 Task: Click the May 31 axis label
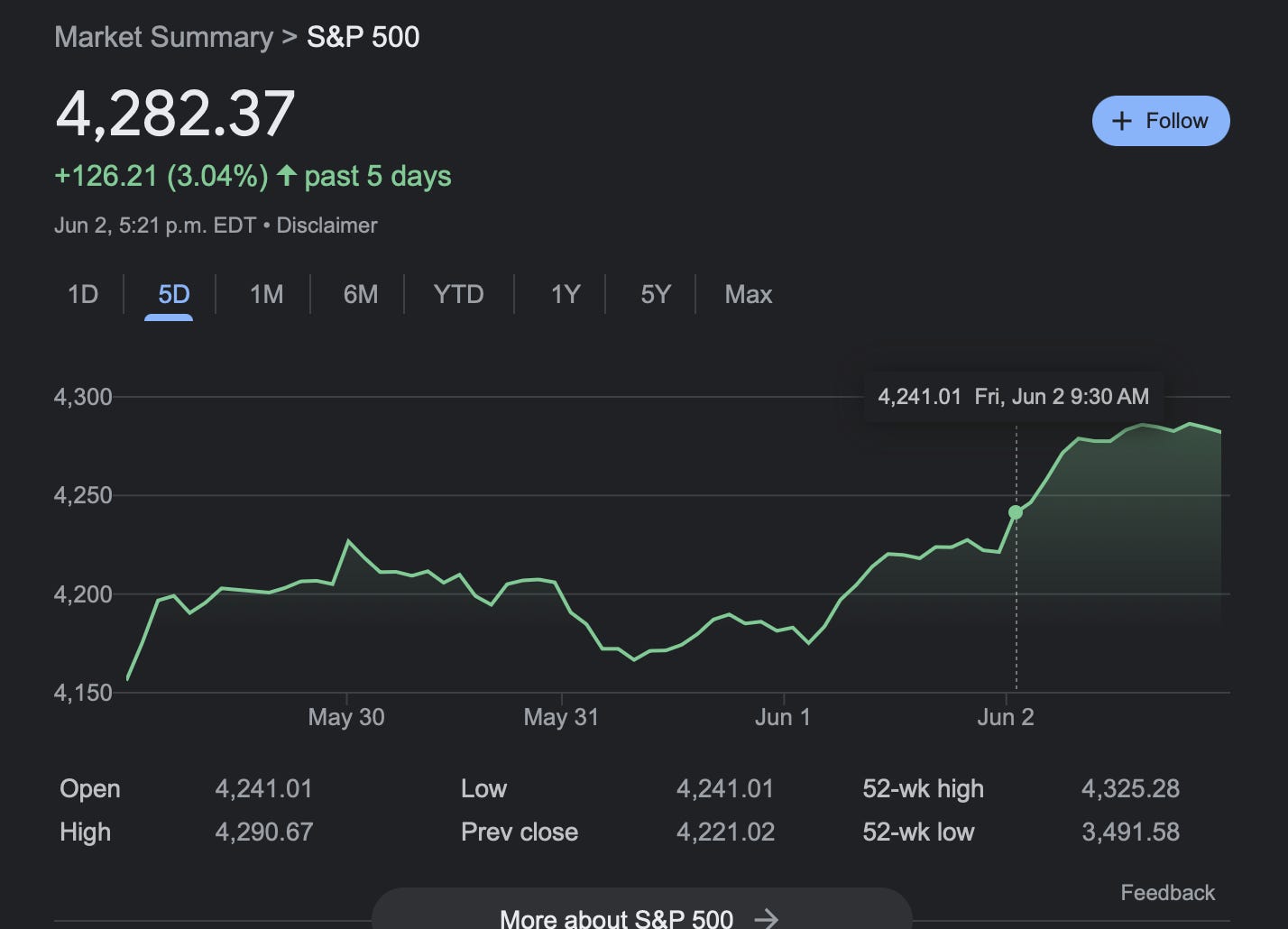tap(561, 717)
